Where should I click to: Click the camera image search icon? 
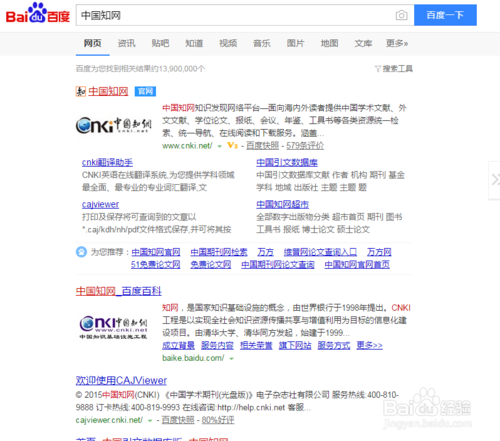tap(401, 15)
